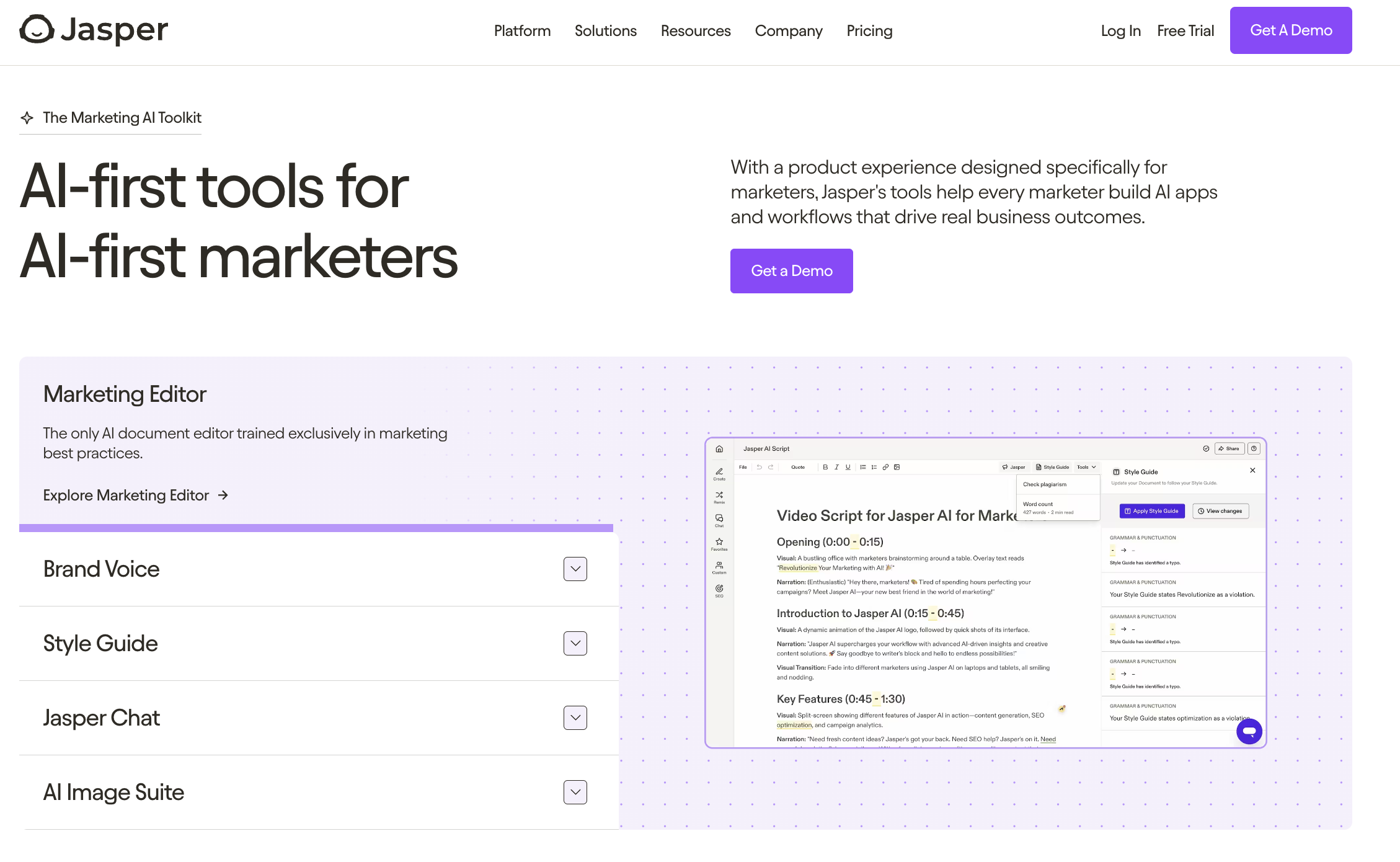Viewport: 1400px width, 862px height.
Task: Click the Apply Style Guide button
Action: (x=1151, y=511)
